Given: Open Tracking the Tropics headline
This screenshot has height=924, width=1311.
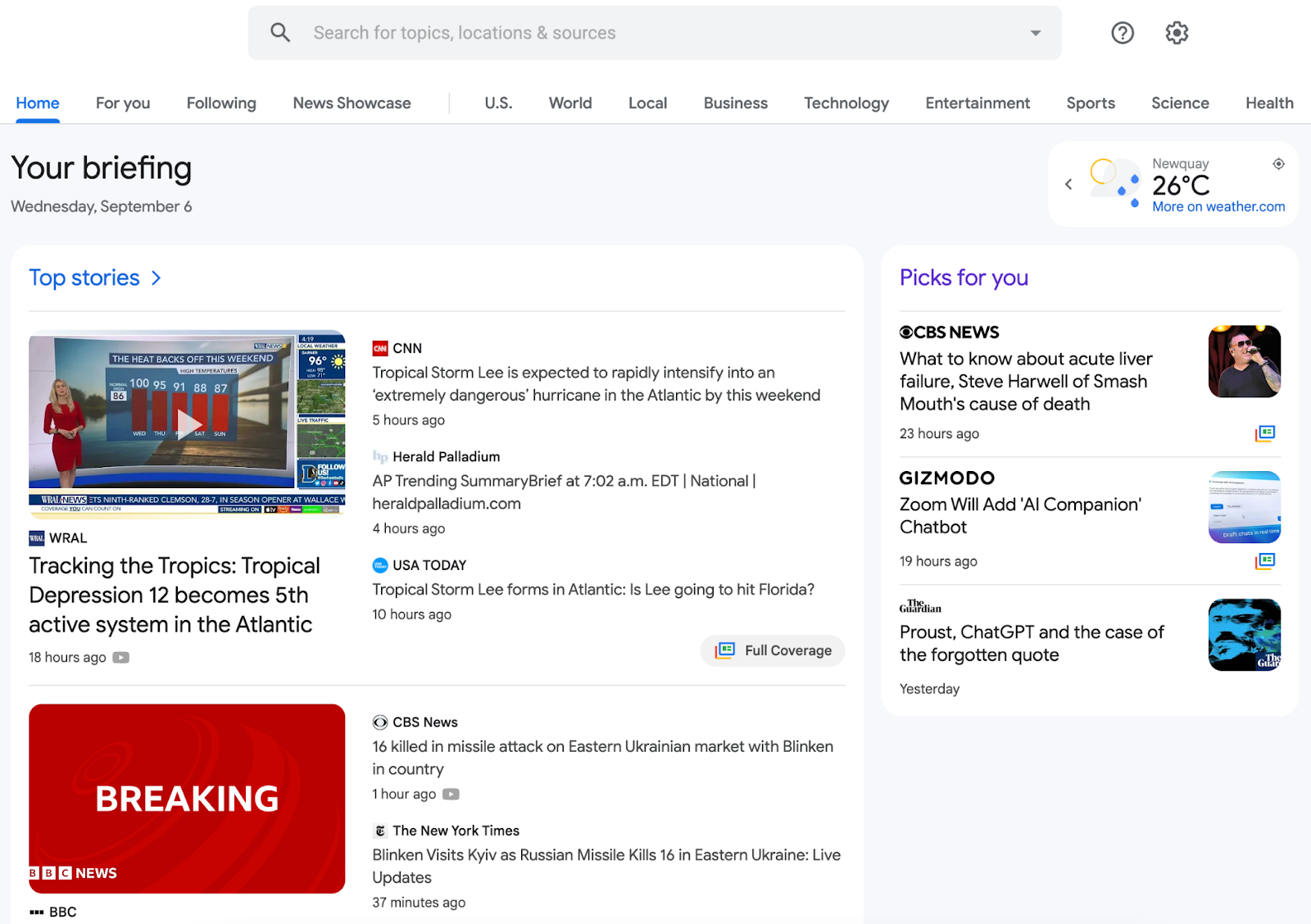Looking at the screenshot, I should 175,596.
